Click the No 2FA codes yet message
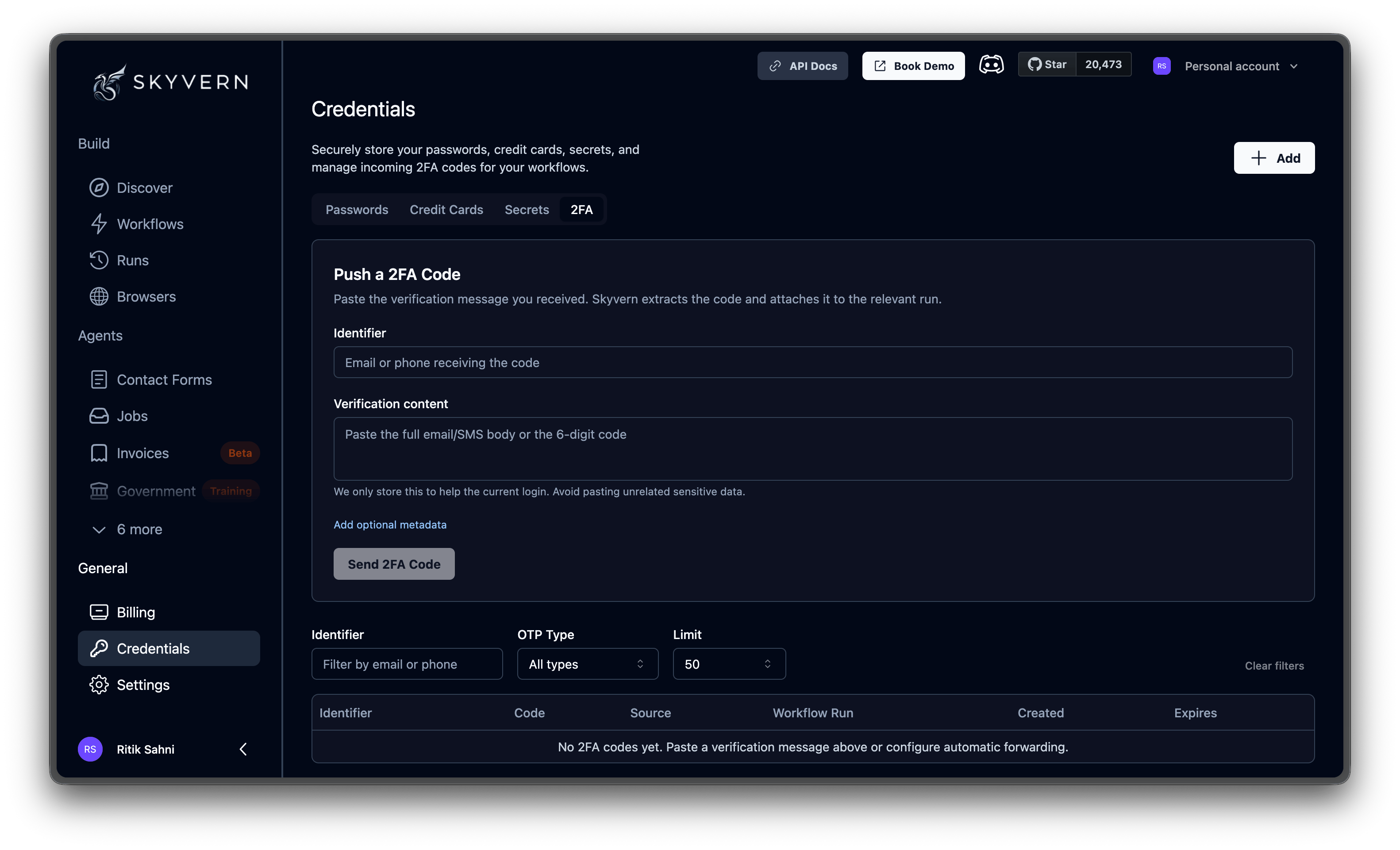The width and height of the screenshot is (1400, 850). click(x=812, y=747)
